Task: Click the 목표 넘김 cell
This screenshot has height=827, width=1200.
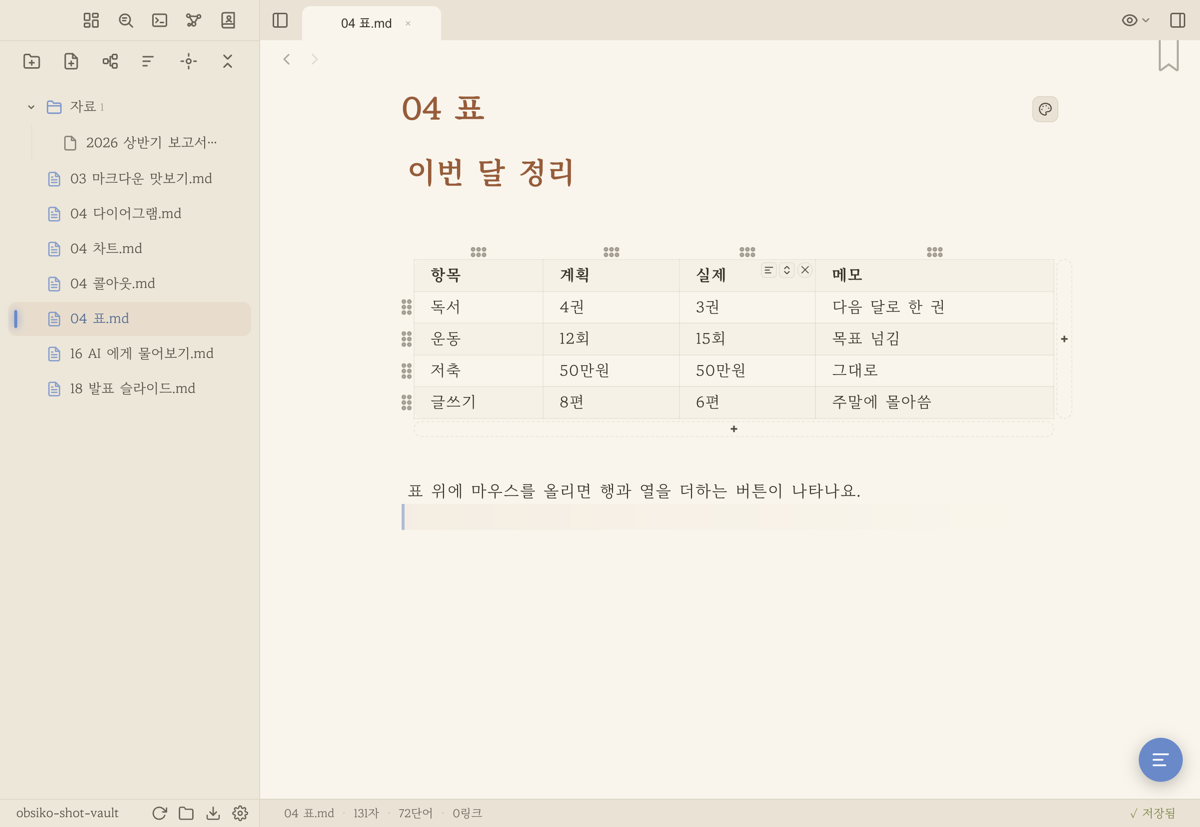Action: pos(934,339)
